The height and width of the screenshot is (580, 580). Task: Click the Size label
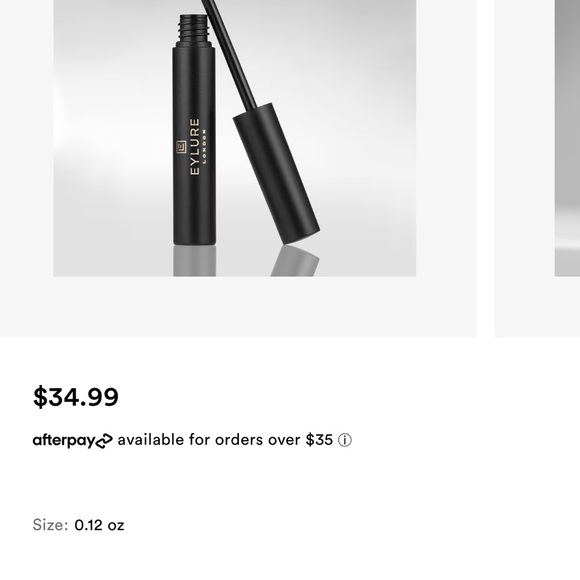pyautogui.click(x=50, y=525)
